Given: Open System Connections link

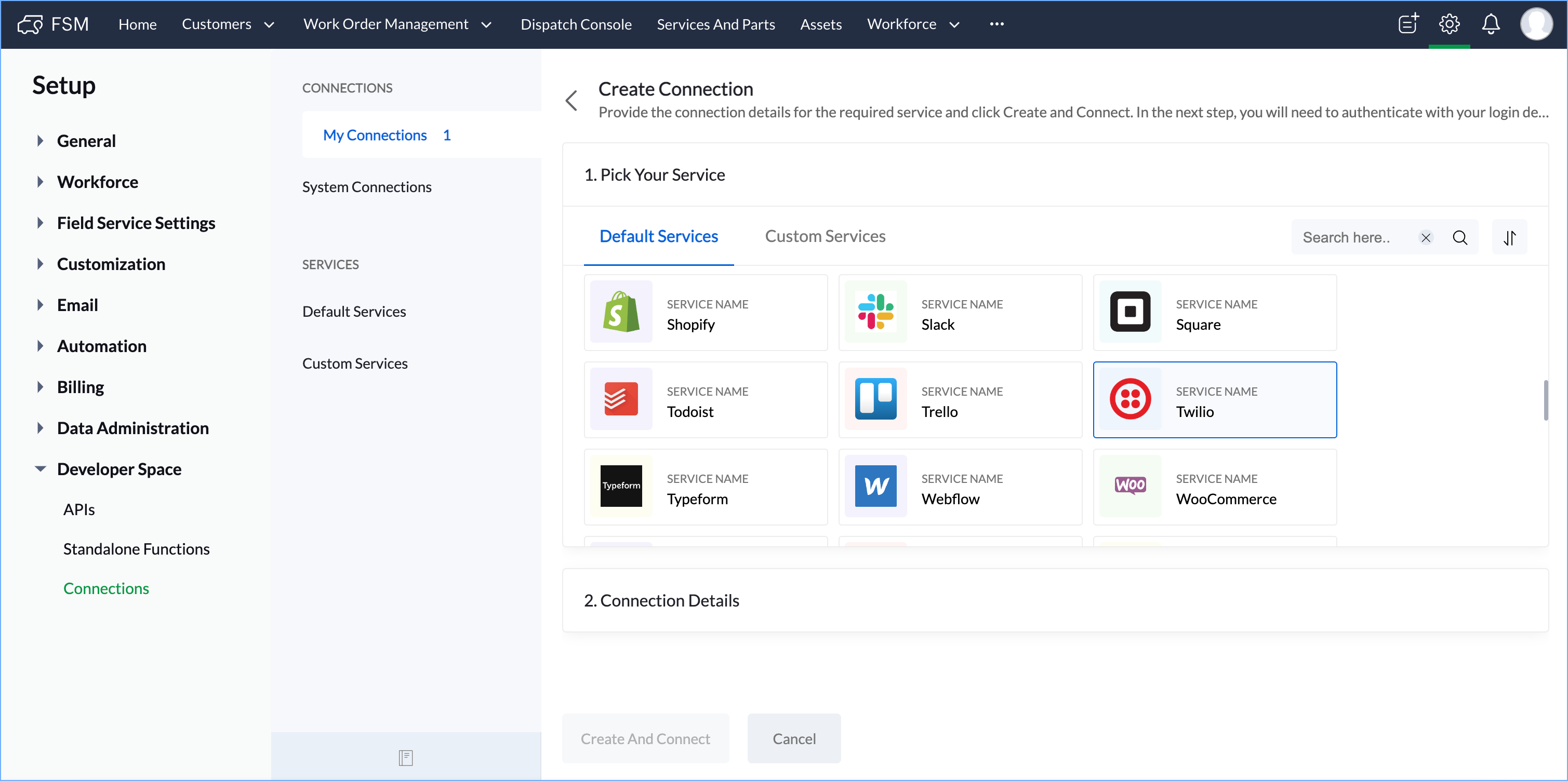Looking at the screenshot, I should point(366,187).
